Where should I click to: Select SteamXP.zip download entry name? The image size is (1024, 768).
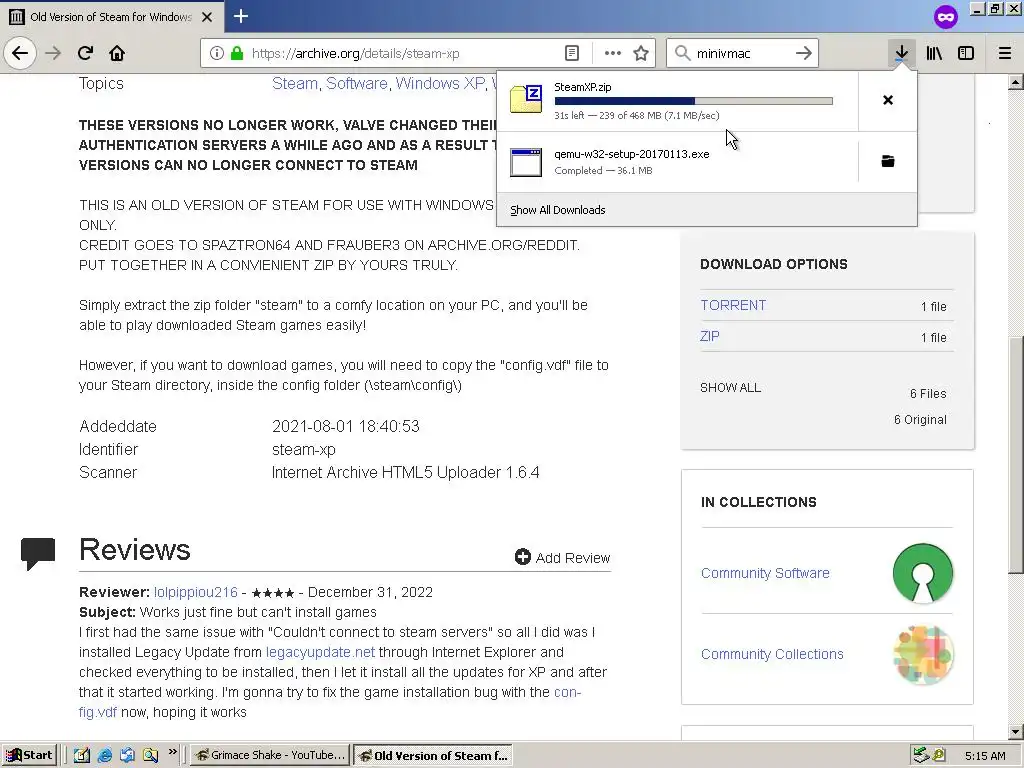(583, 87)
